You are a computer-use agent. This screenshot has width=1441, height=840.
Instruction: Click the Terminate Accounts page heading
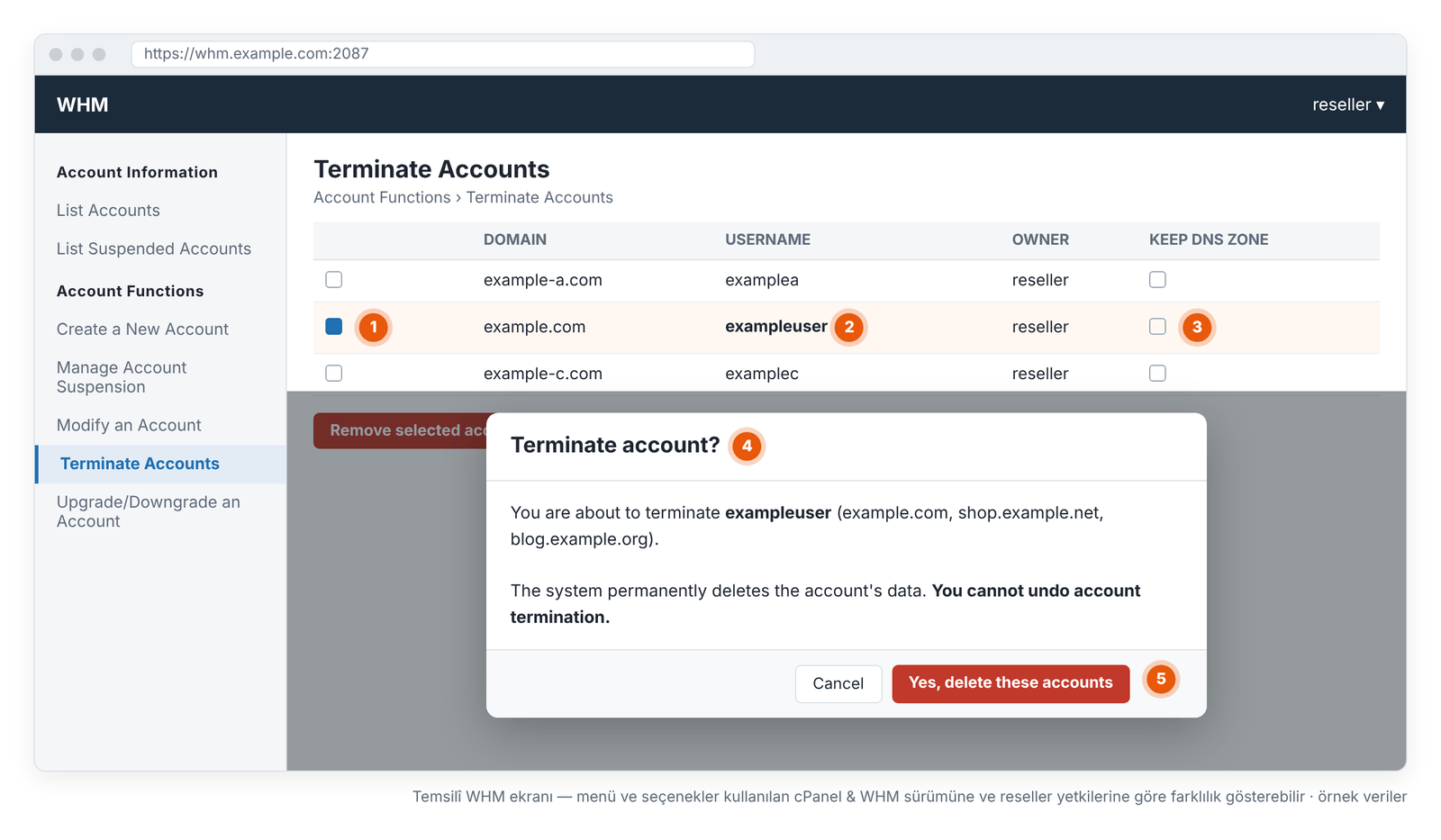tap(431, 169)
